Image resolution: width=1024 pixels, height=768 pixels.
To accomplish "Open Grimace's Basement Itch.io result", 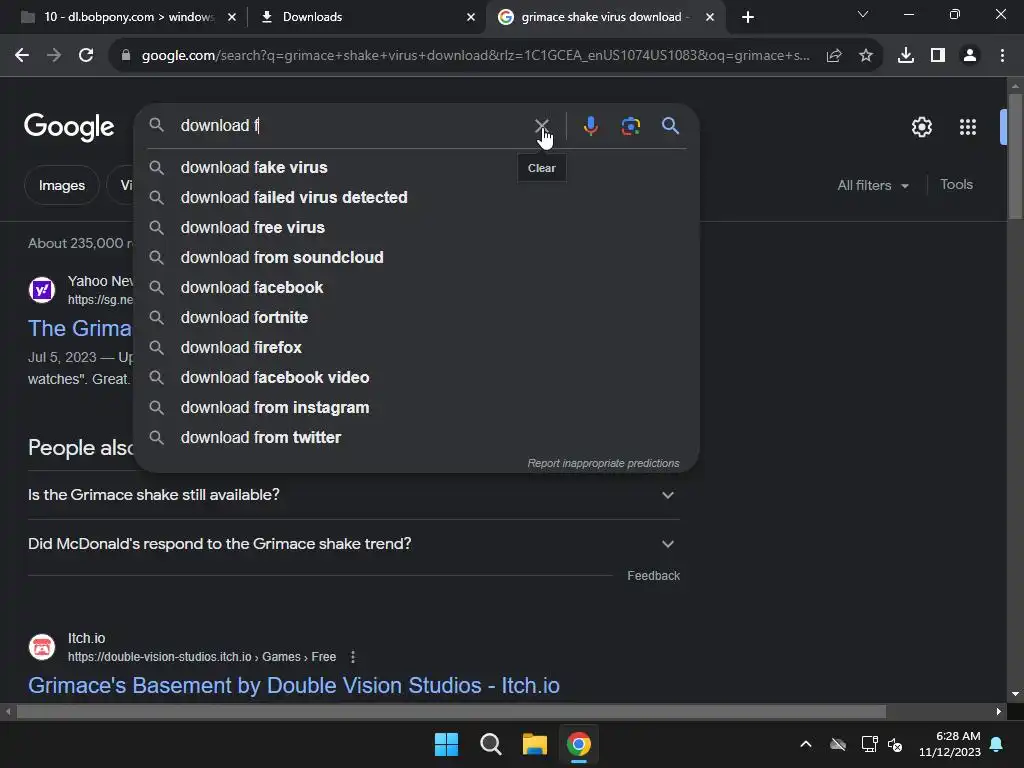I will coord(293,685).
